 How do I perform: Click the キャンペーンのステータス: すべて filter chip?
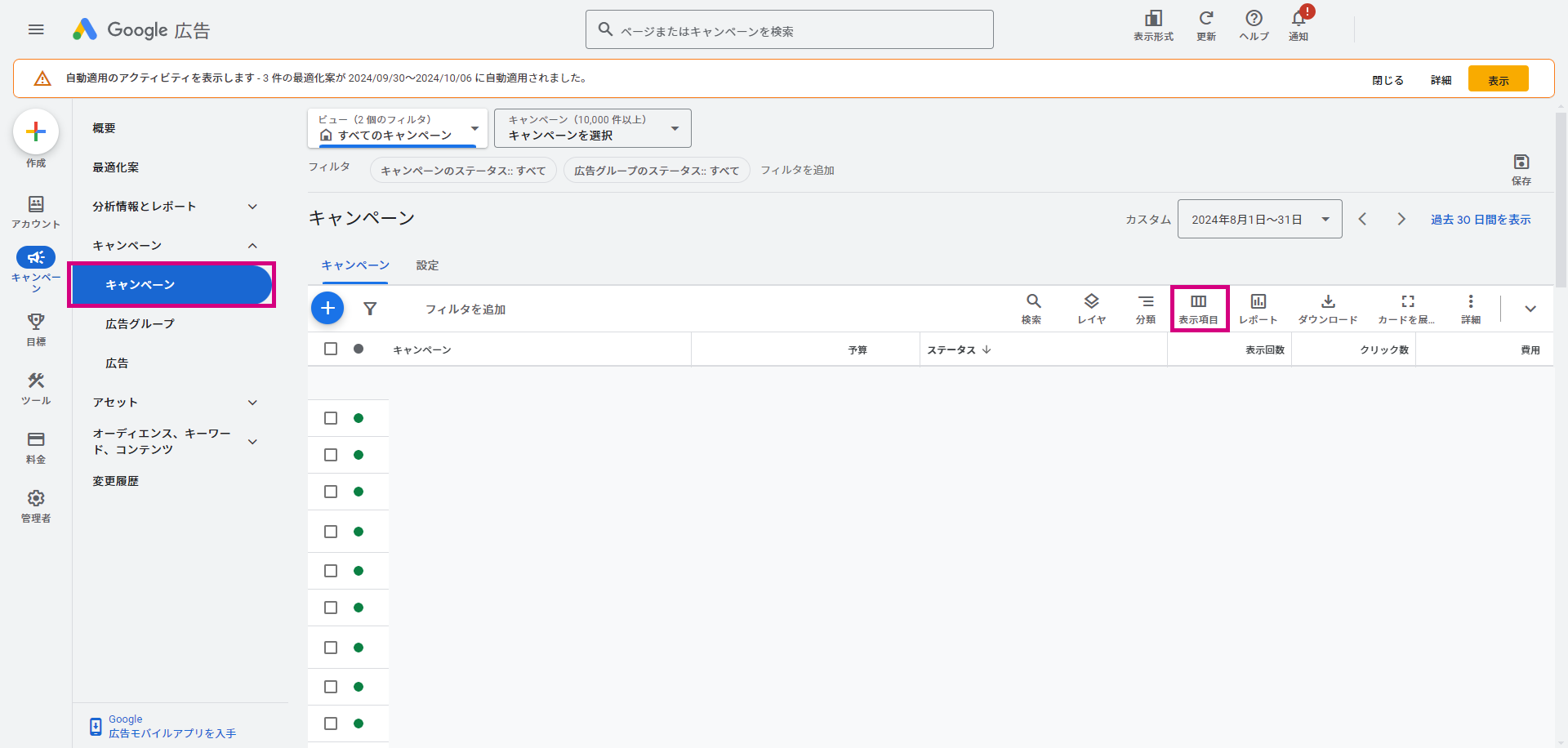click(x=463, y=170)
